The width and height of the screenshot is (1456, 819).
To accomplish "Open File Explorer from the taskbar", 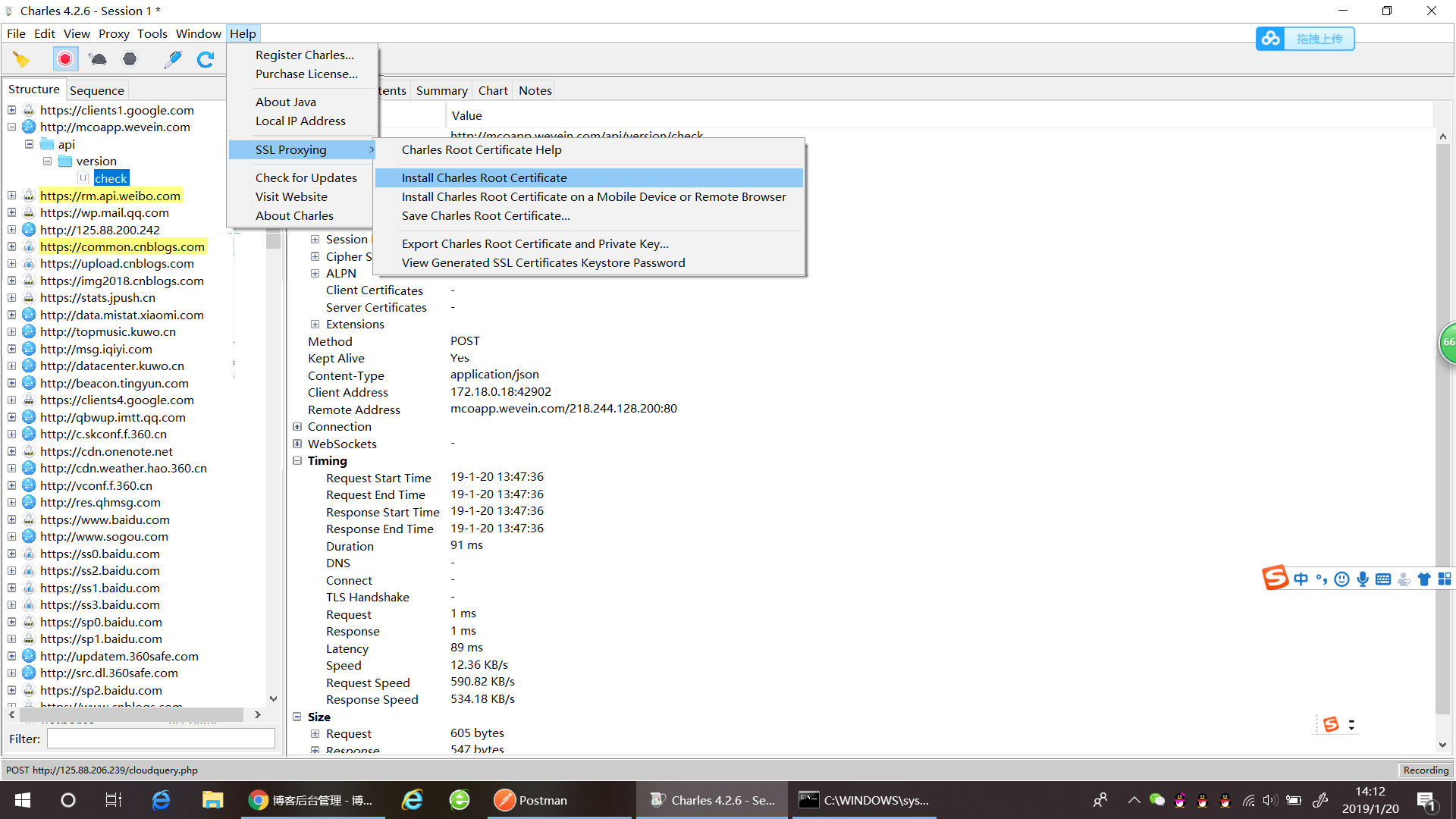I will point(212,800).
